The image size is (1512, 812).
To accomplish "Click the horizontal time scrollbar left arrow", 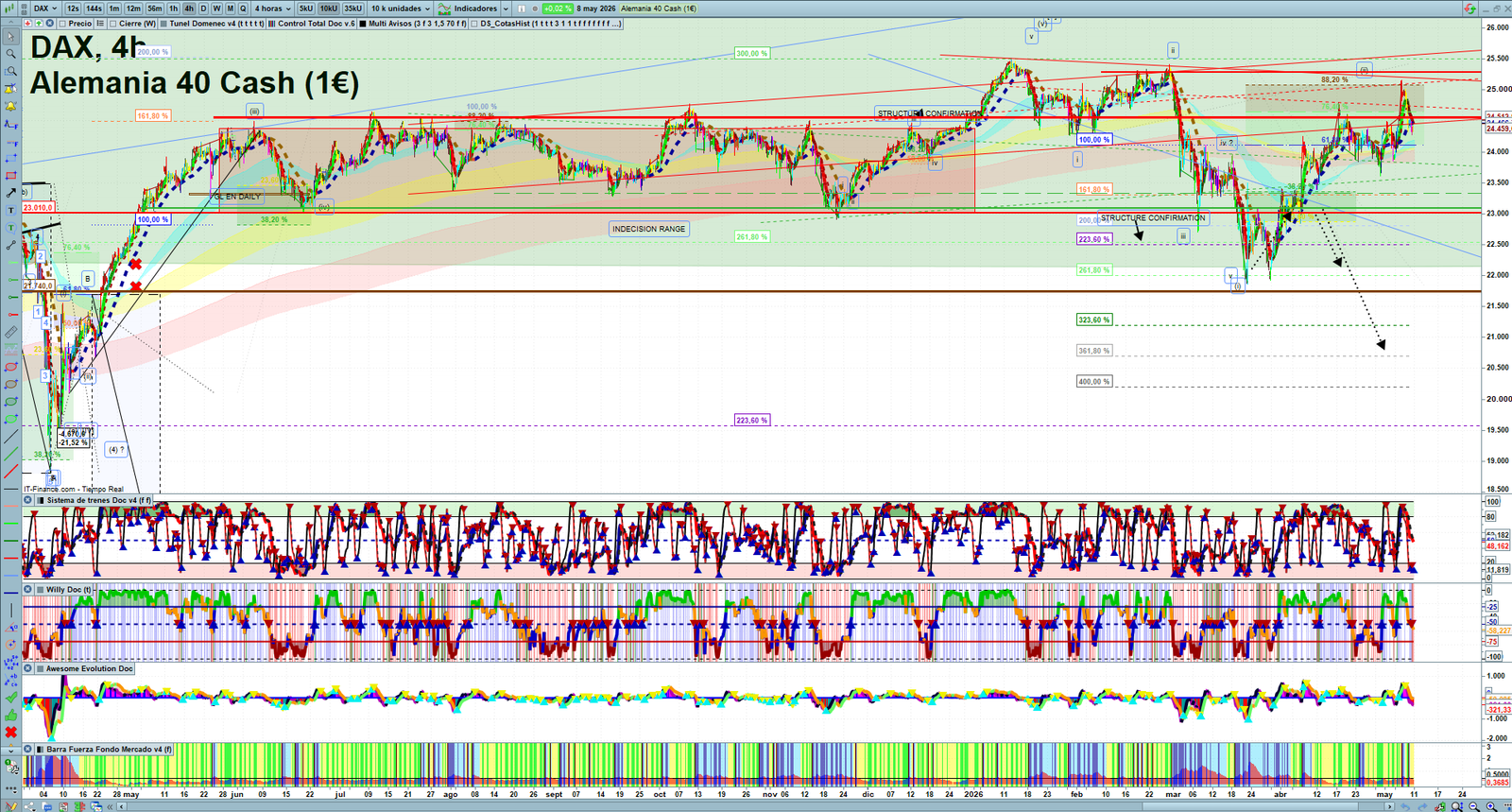I will coord(121,806).
